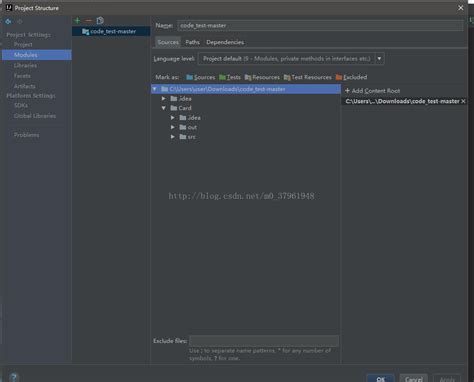Mark selected folder as Tests
Viewport: 474px width, 382px height.
click(x=230, y=77)
